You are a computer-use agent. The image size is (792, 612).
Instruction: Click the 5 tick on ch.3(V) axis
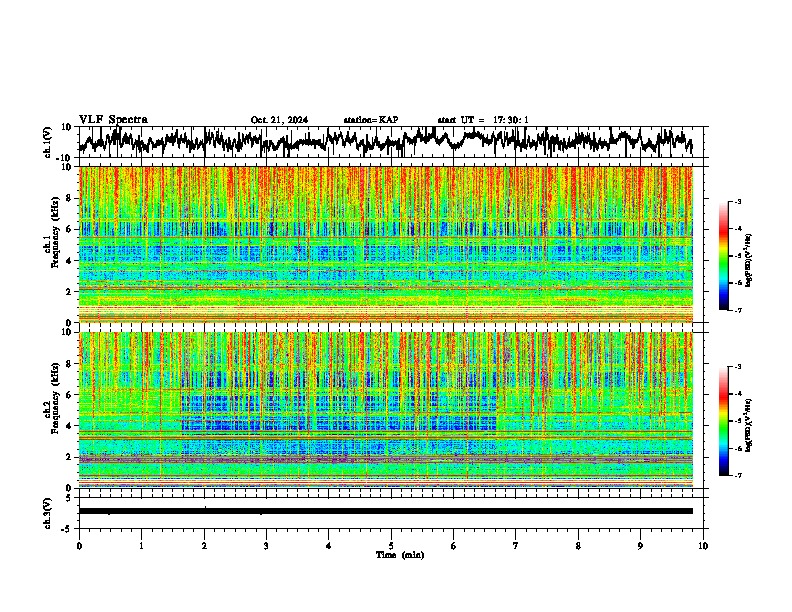click(70, 498)
